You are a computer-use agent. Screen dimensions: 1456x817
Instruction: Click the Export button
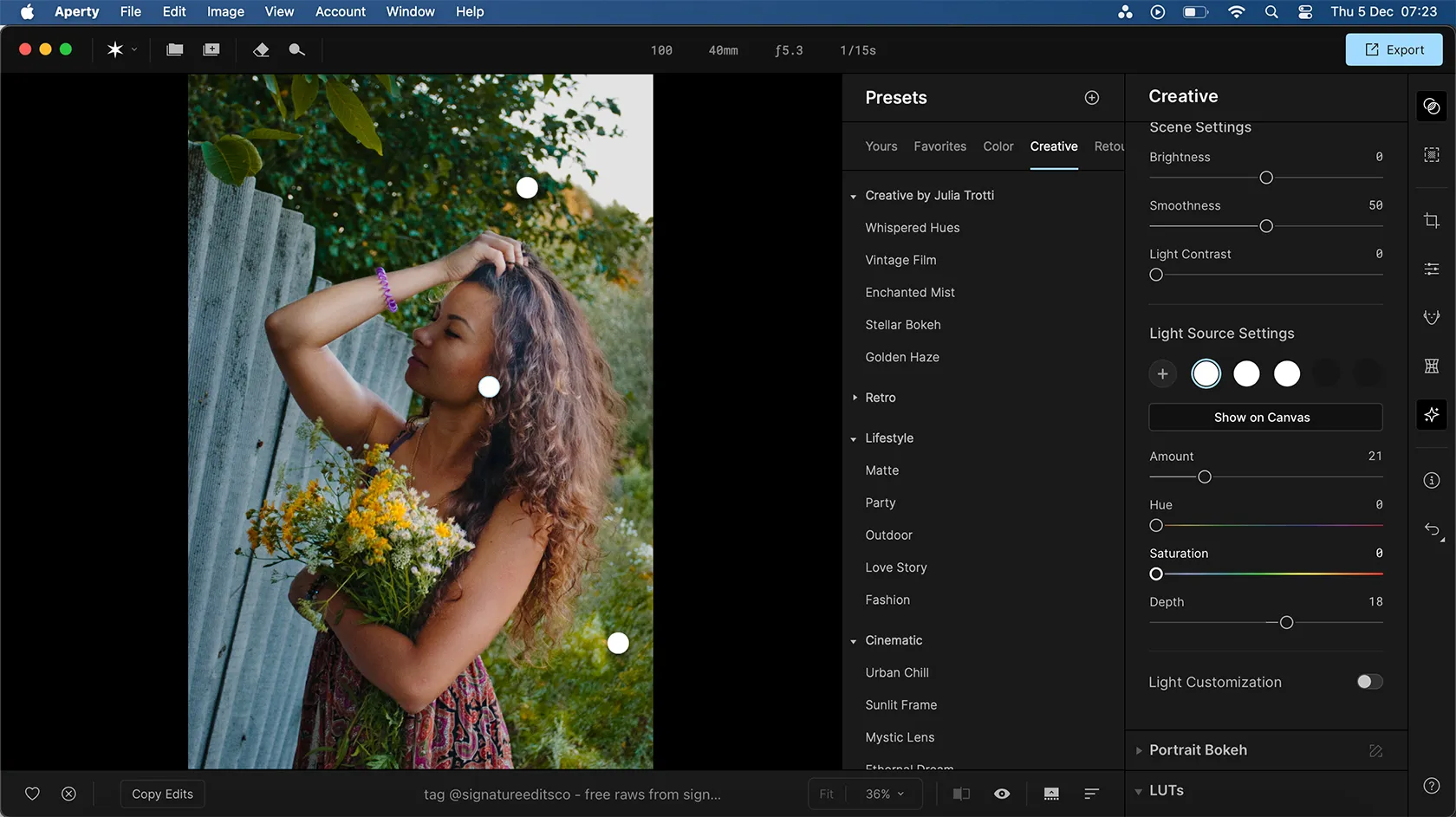(1394, 50)
